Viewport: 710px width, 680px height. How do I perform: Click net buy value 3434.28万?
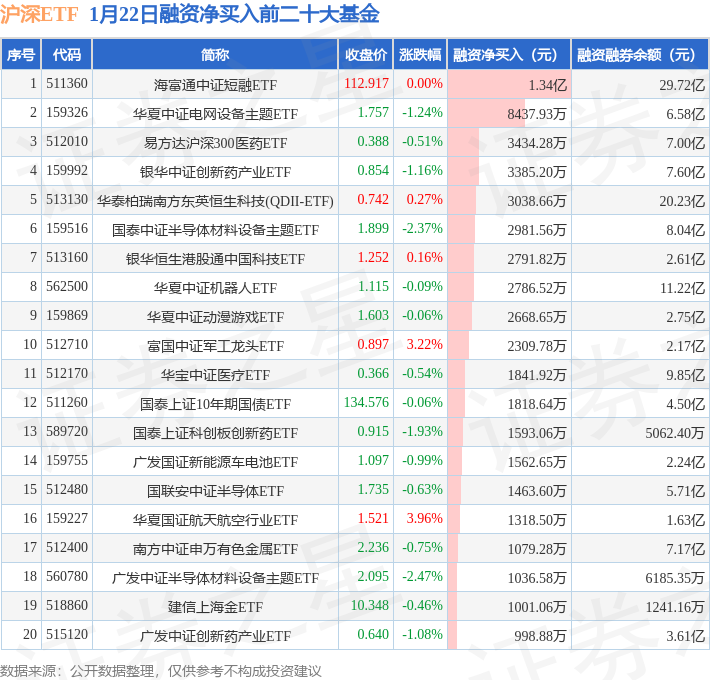pyautogui.click(x=537, y=143)
